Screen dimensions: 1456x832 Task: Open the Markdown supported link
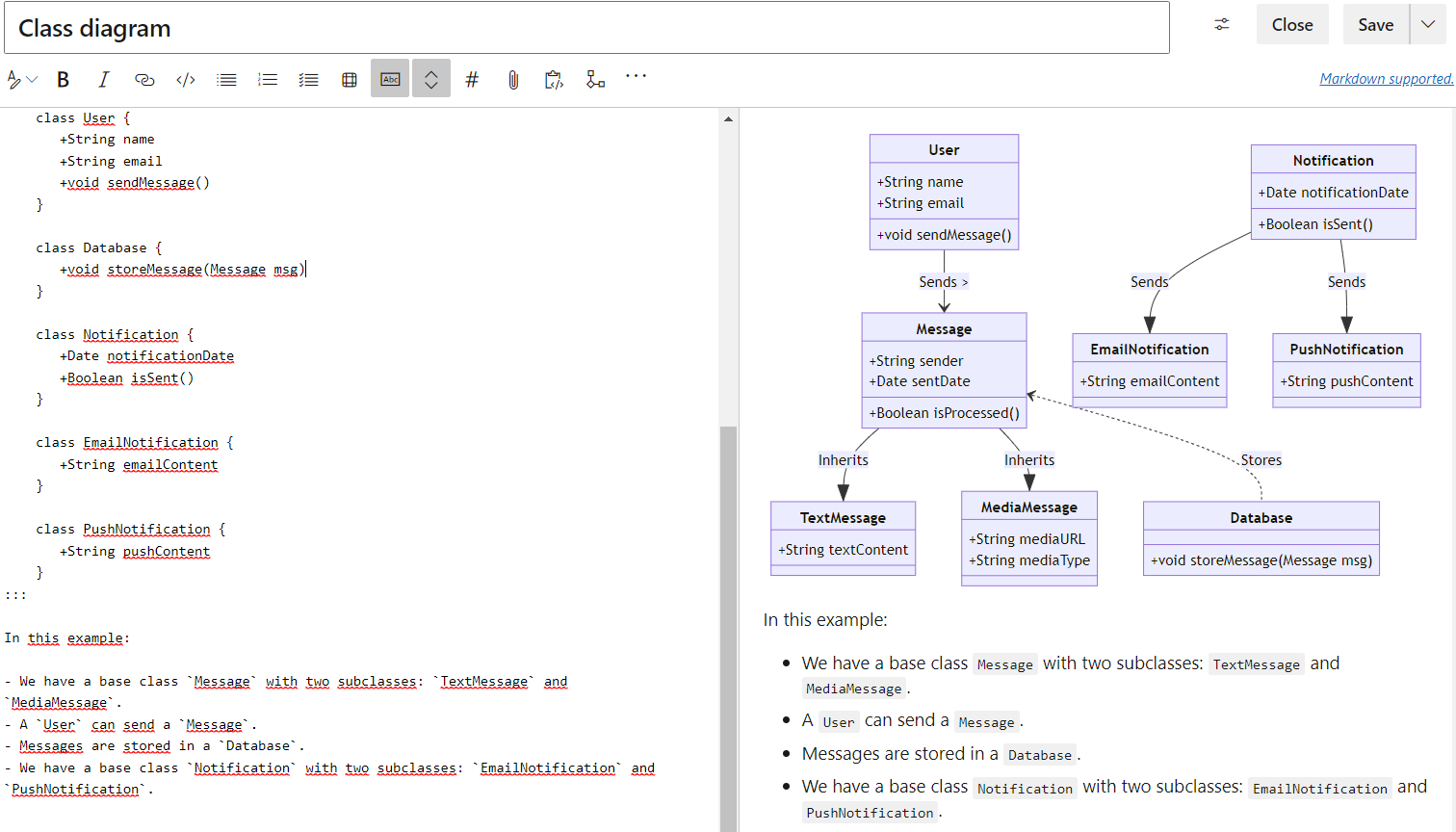tap(1387, 78)
